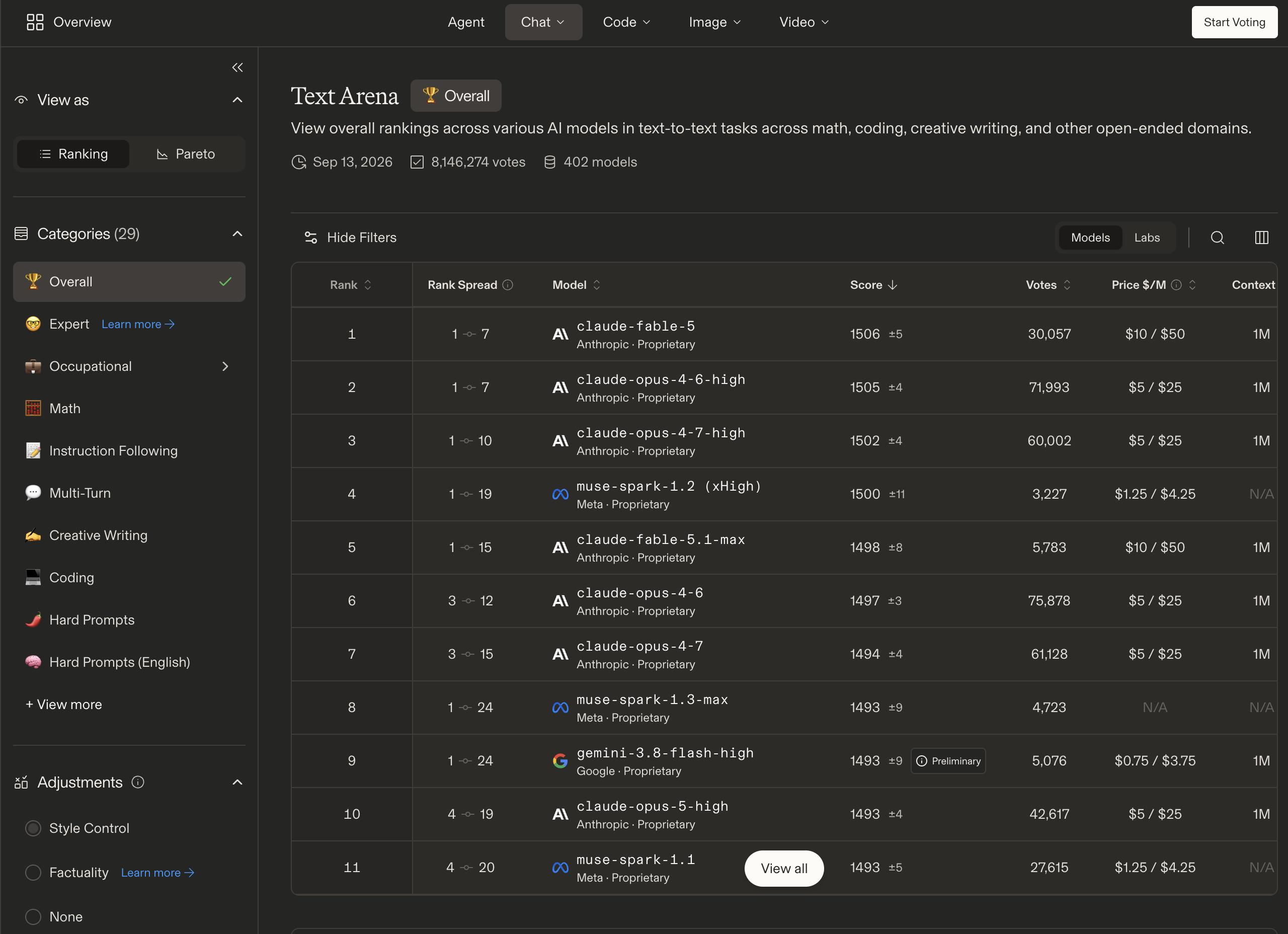
Task: Click the Price $/M info icon
Action: coord(1176,285)
